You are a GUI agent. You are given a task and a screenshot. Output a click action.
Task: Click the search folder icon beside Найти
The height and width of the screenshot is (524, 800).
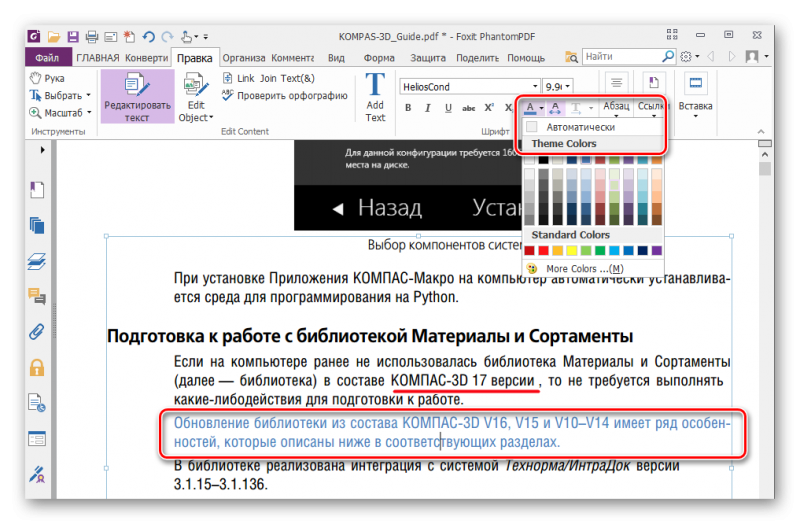[x=571, y=57]
